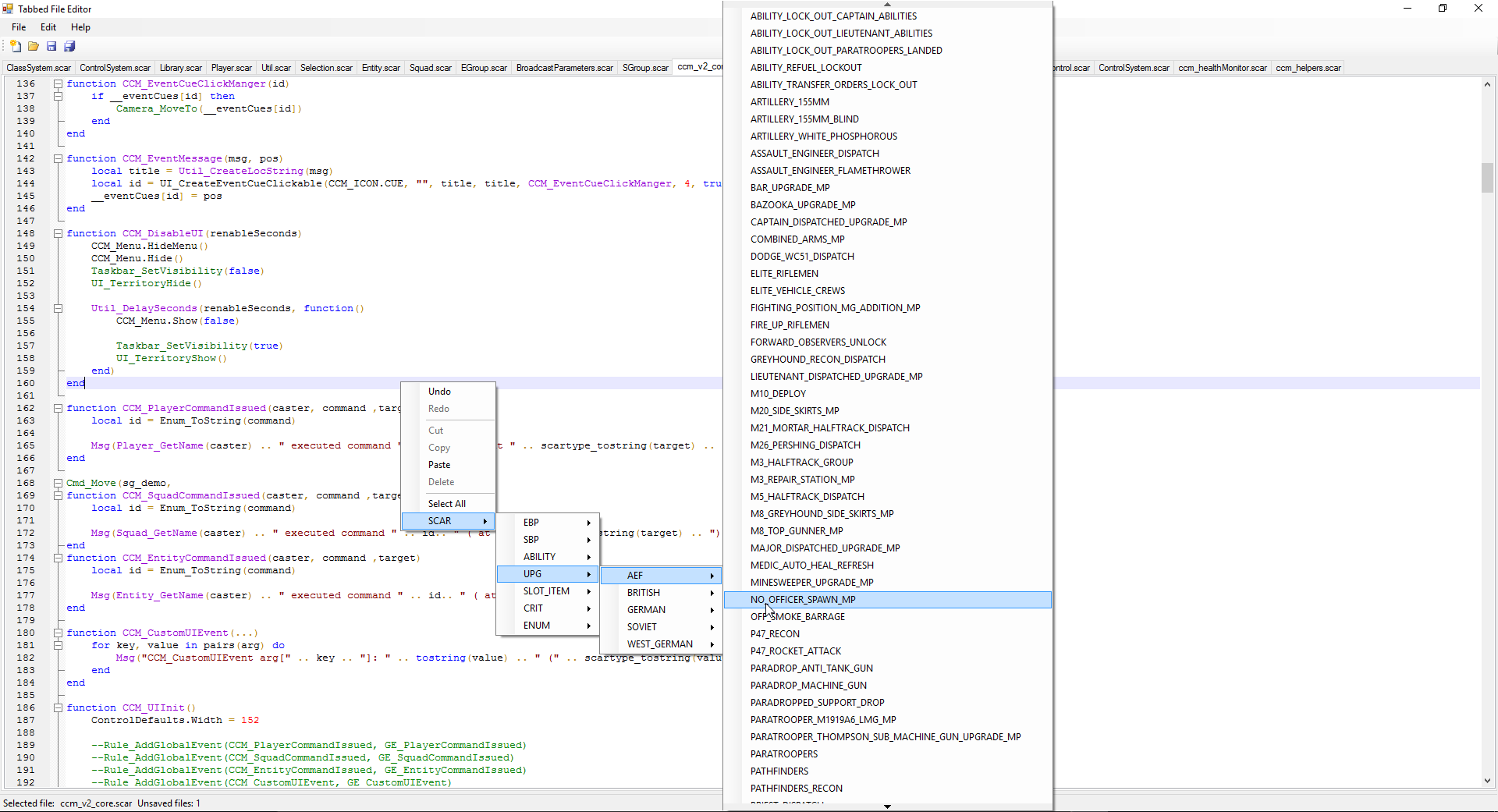Switch to the EGroup.scar tab
The height and width of the screenshot is (812, 1498).
[x=484, y=68]
